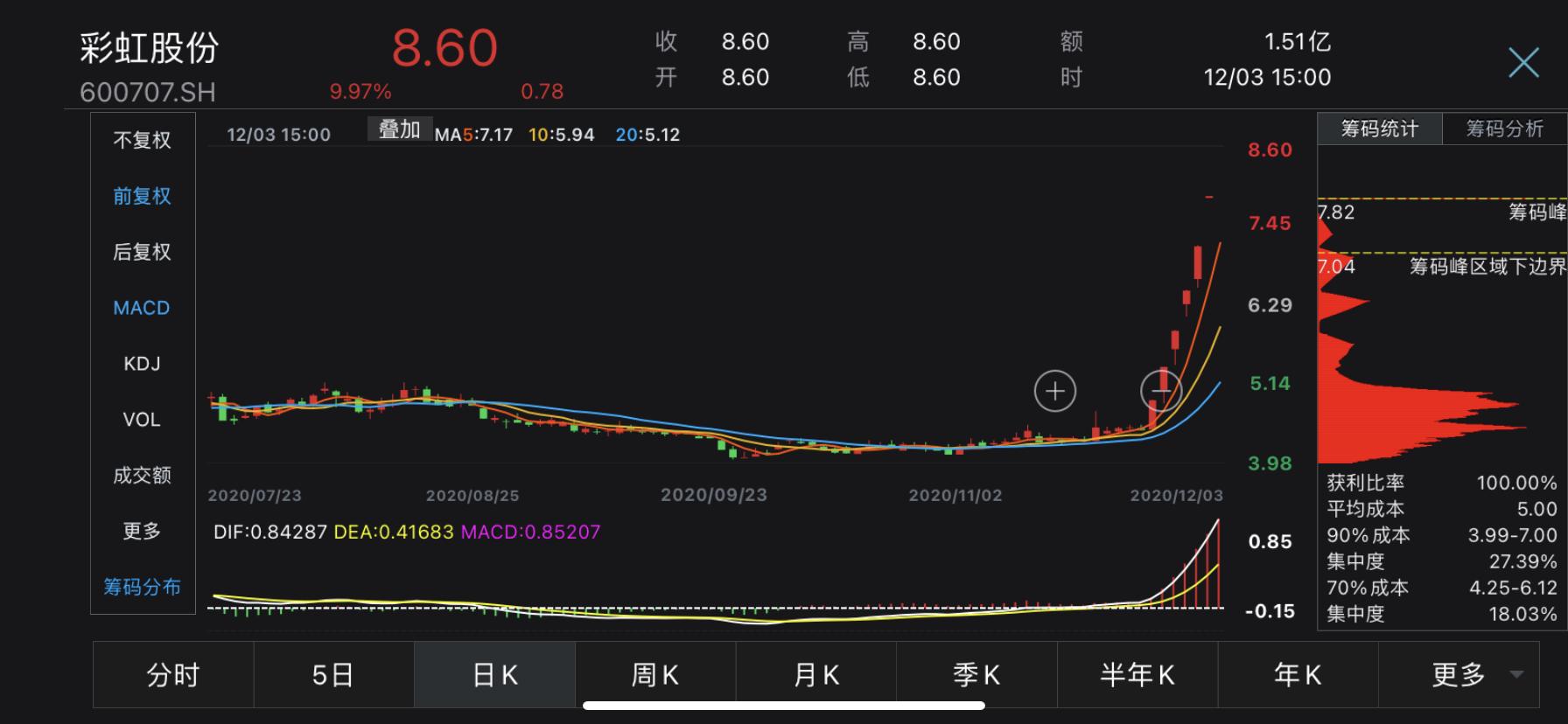Open the 分时 chart tab
The width and height of the screenshot is (1568, 724).
click(173, 674)
